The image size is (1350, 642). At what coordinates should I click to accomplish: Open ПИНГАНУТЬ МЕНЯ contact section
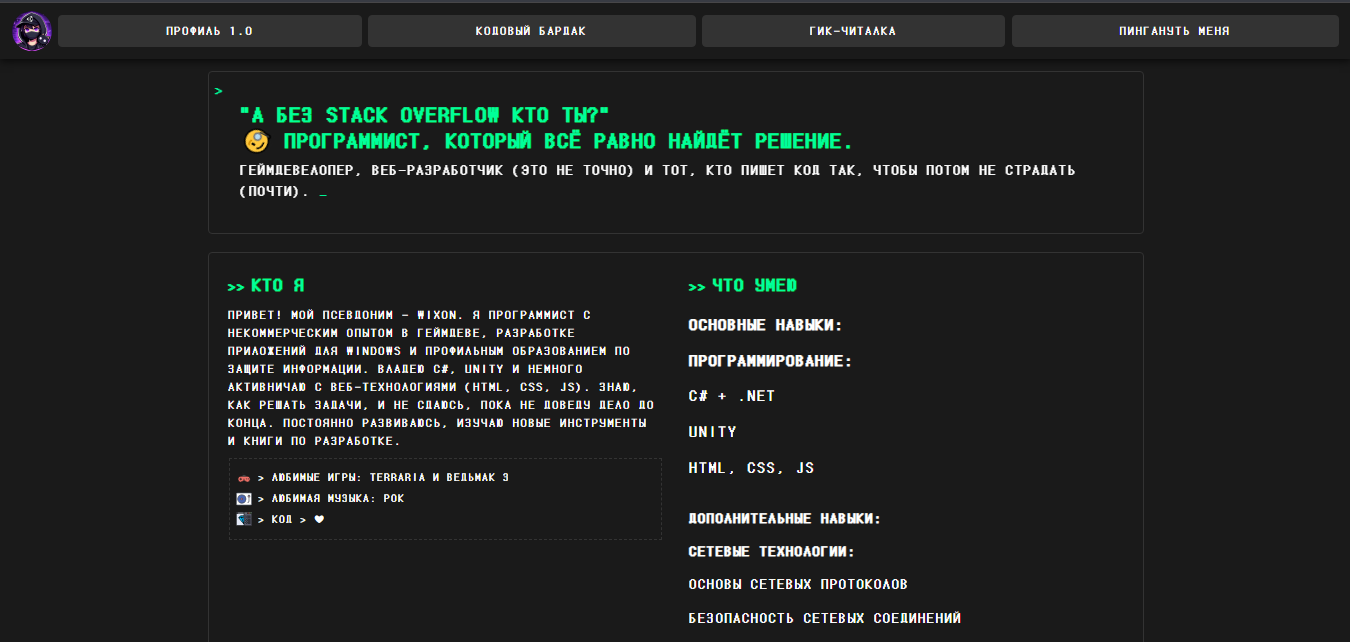pos(1175,31)
